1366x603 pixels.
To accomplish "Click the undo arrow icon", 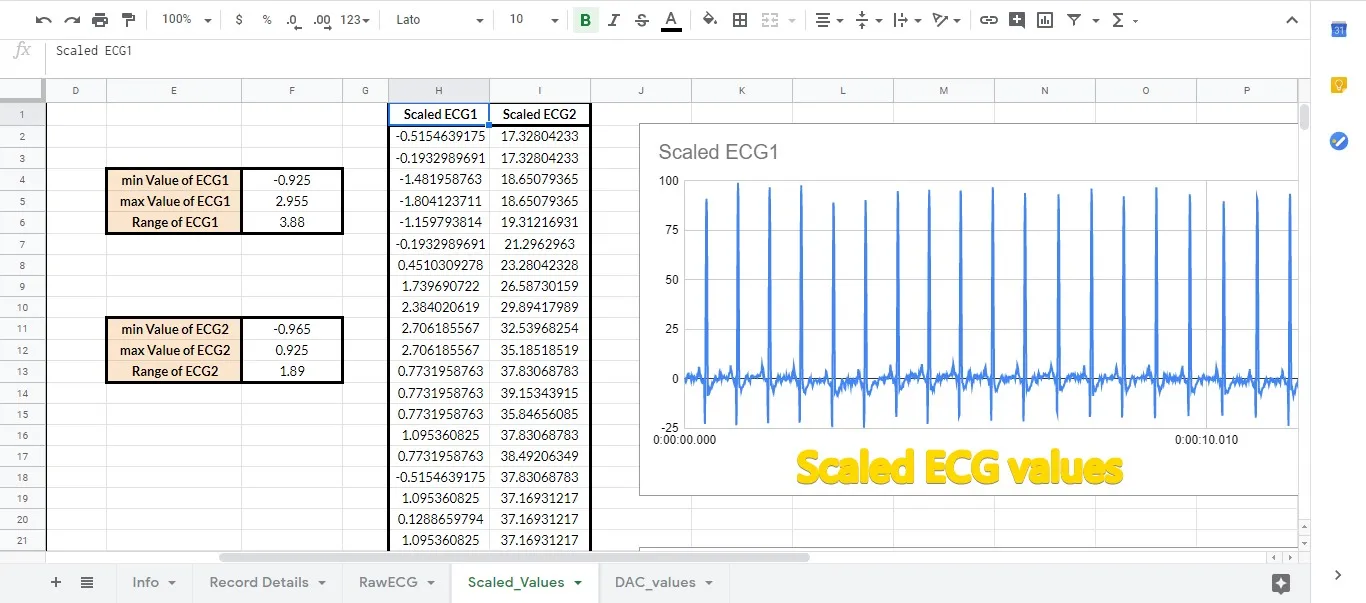I will coord(43,20).
